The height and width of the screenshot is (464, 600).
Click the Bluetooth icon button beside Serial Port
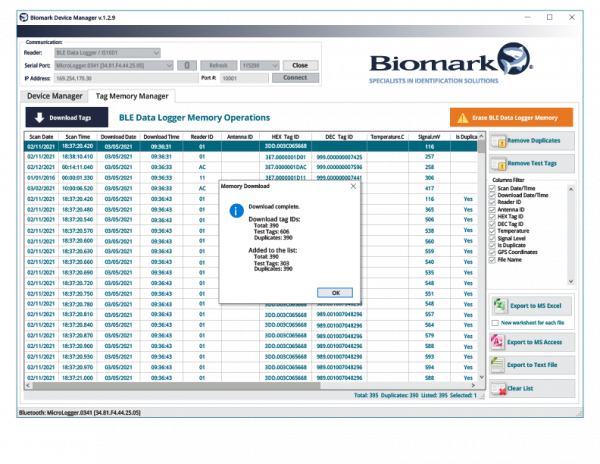187,65
